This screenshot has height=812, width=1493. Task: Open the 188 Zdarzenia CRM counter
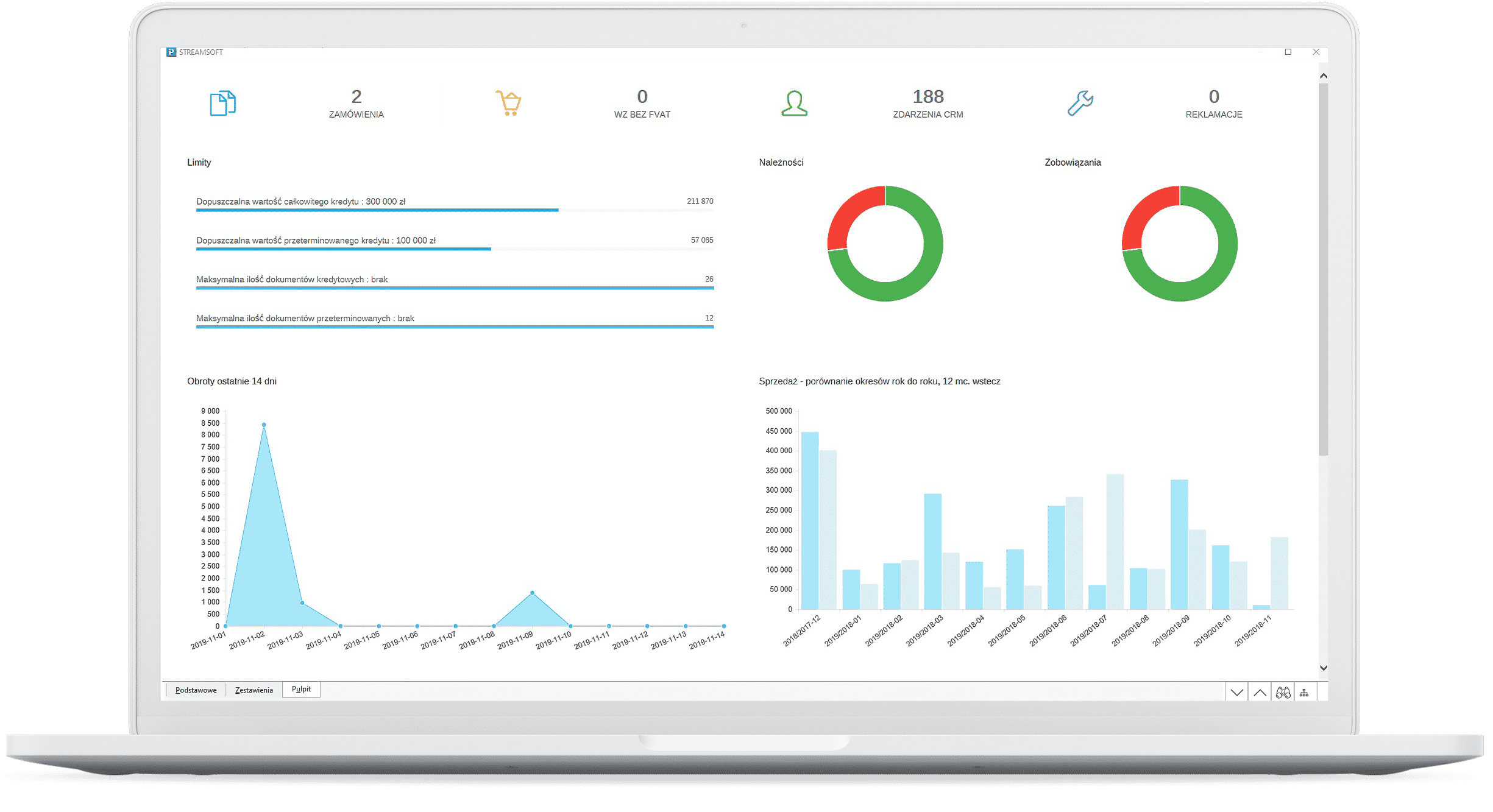pyautogui.click(x=928, y=103)
